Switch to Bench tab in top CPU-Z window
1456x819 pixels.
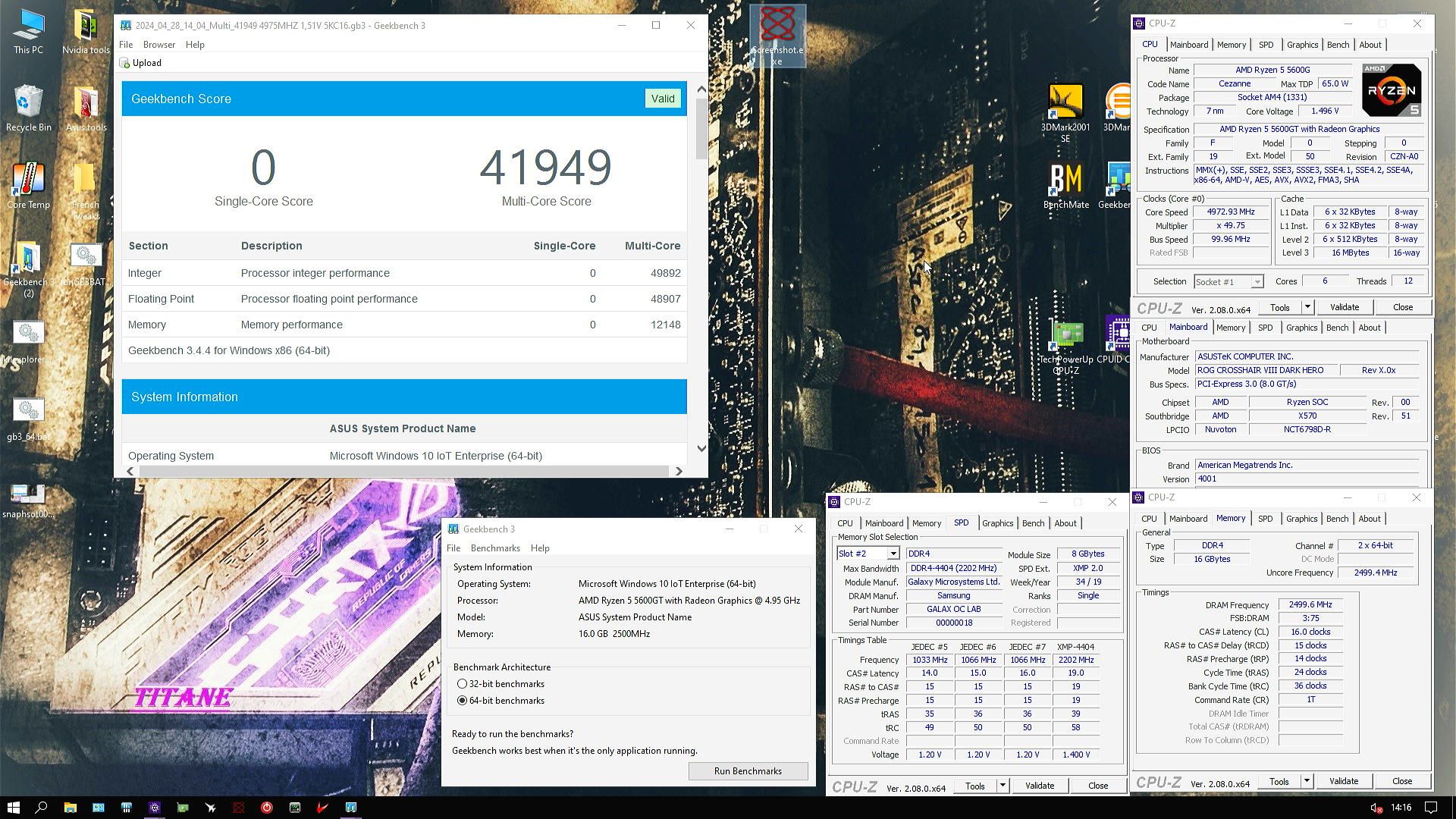[x=1338, y=45]
